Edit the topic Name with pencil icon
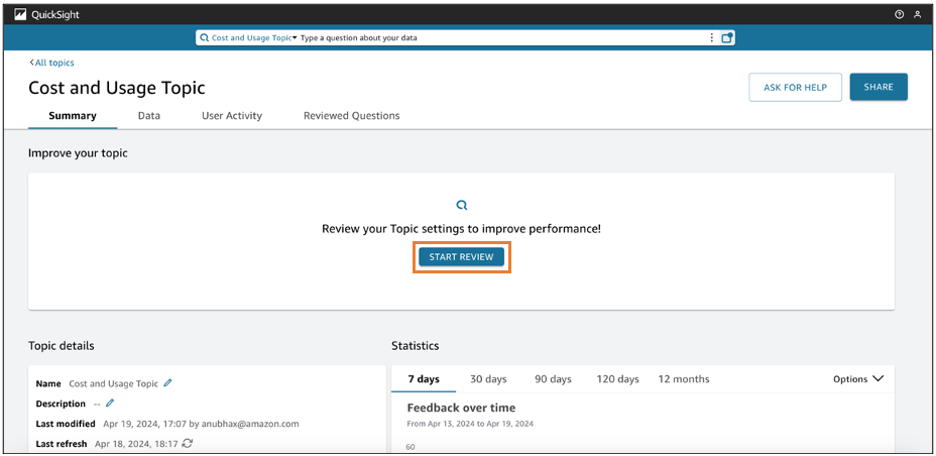The width and height of the screenshot is (936, 456). tap(168, 383)
